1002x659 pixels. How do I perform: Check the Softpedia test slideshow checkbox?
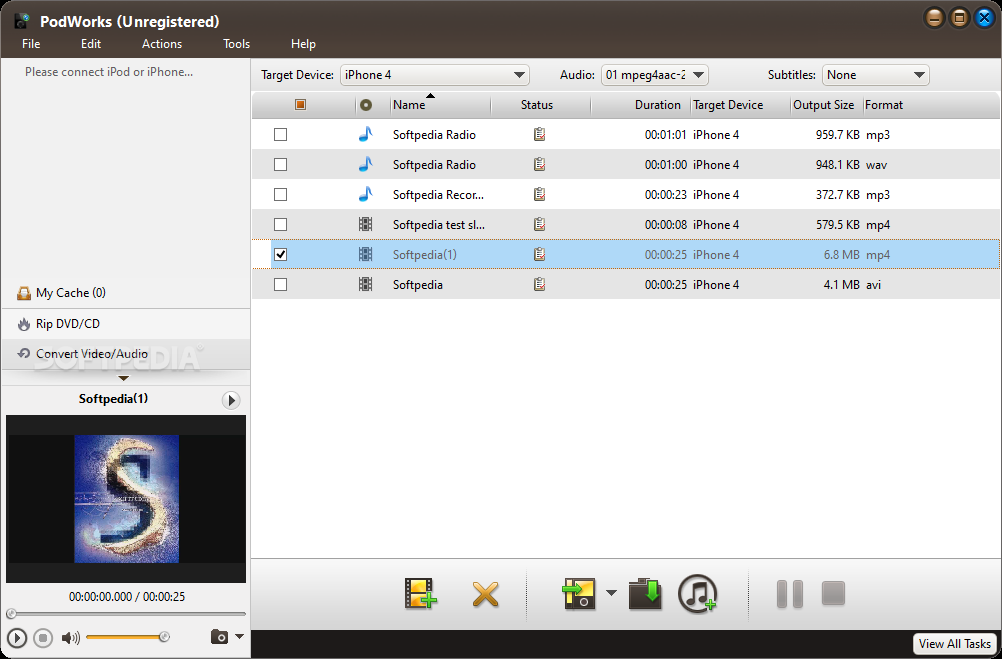tap(281, 225)
